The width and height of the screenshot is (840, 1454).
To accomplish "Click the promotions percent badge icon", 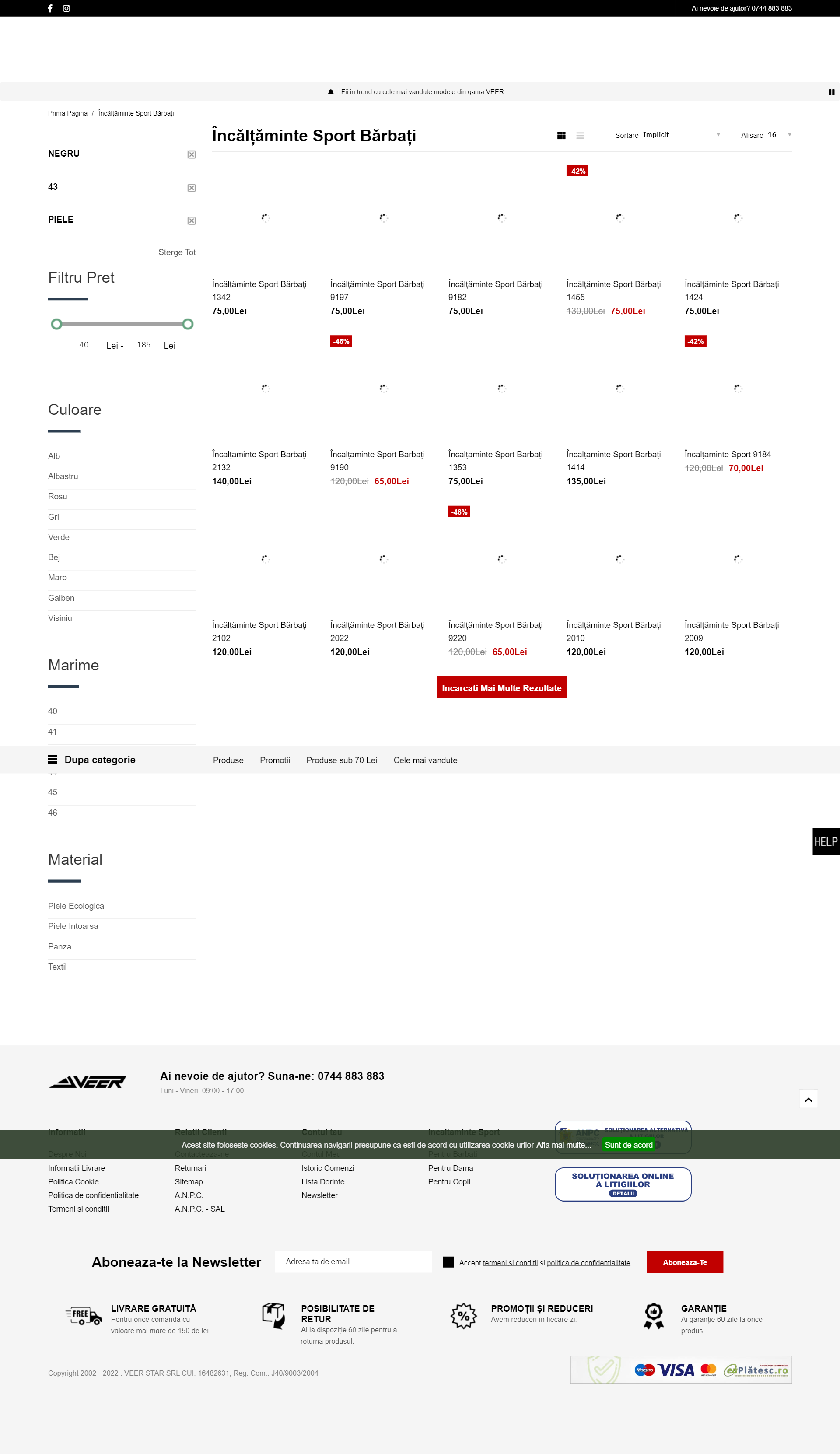I will [x=464, y=1316].
